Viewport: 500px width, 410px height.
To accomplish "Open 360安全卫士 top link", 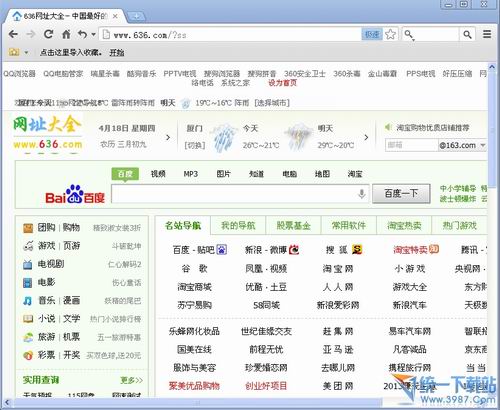I will 305,74.
